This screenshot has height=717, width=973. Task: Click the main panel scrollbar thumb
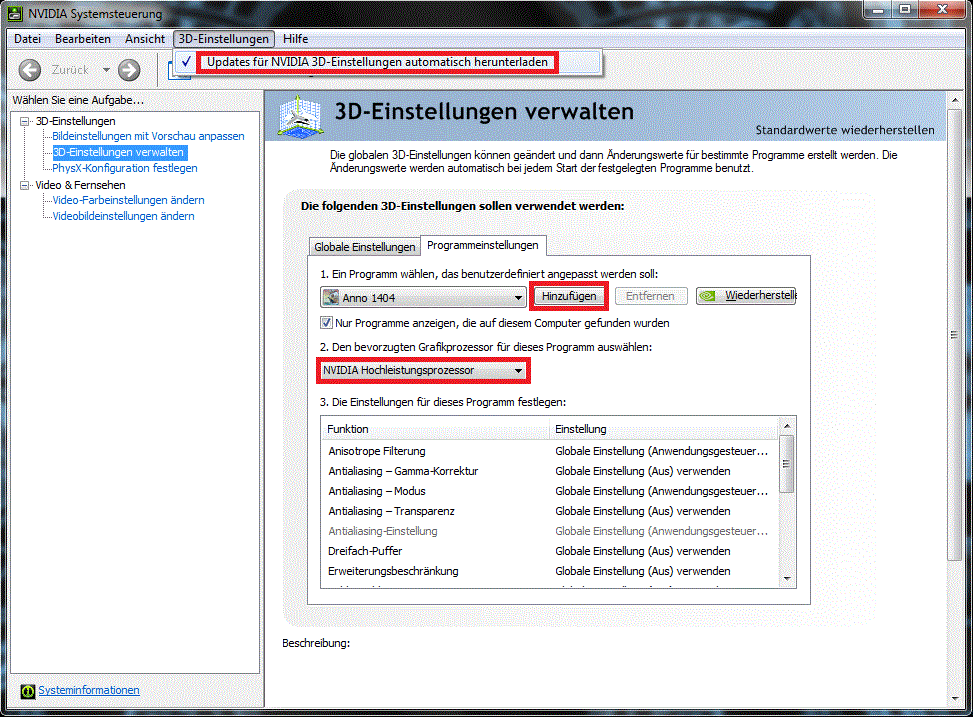954,335
